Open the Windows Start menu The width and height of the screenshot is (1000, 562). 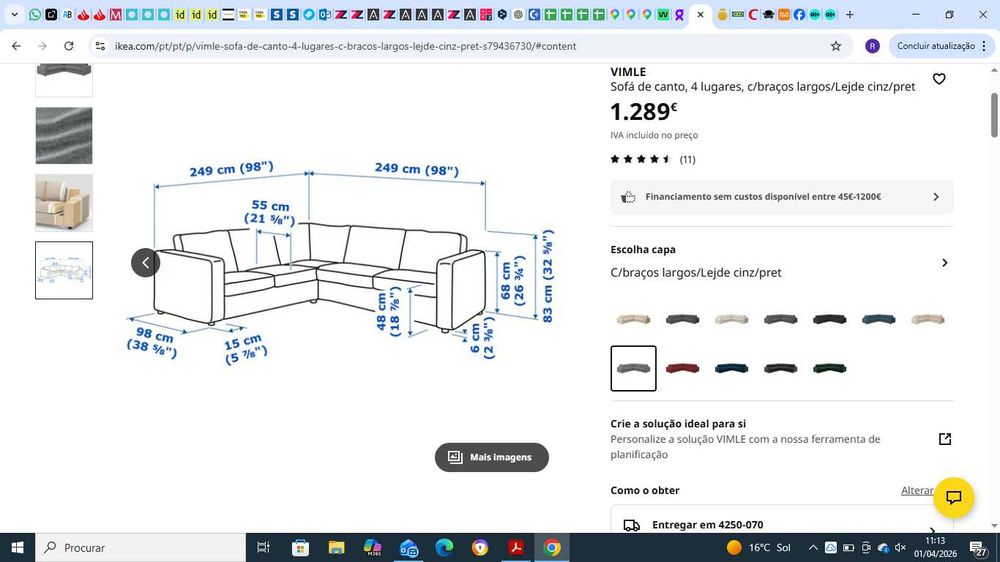(x=17, y=547)
